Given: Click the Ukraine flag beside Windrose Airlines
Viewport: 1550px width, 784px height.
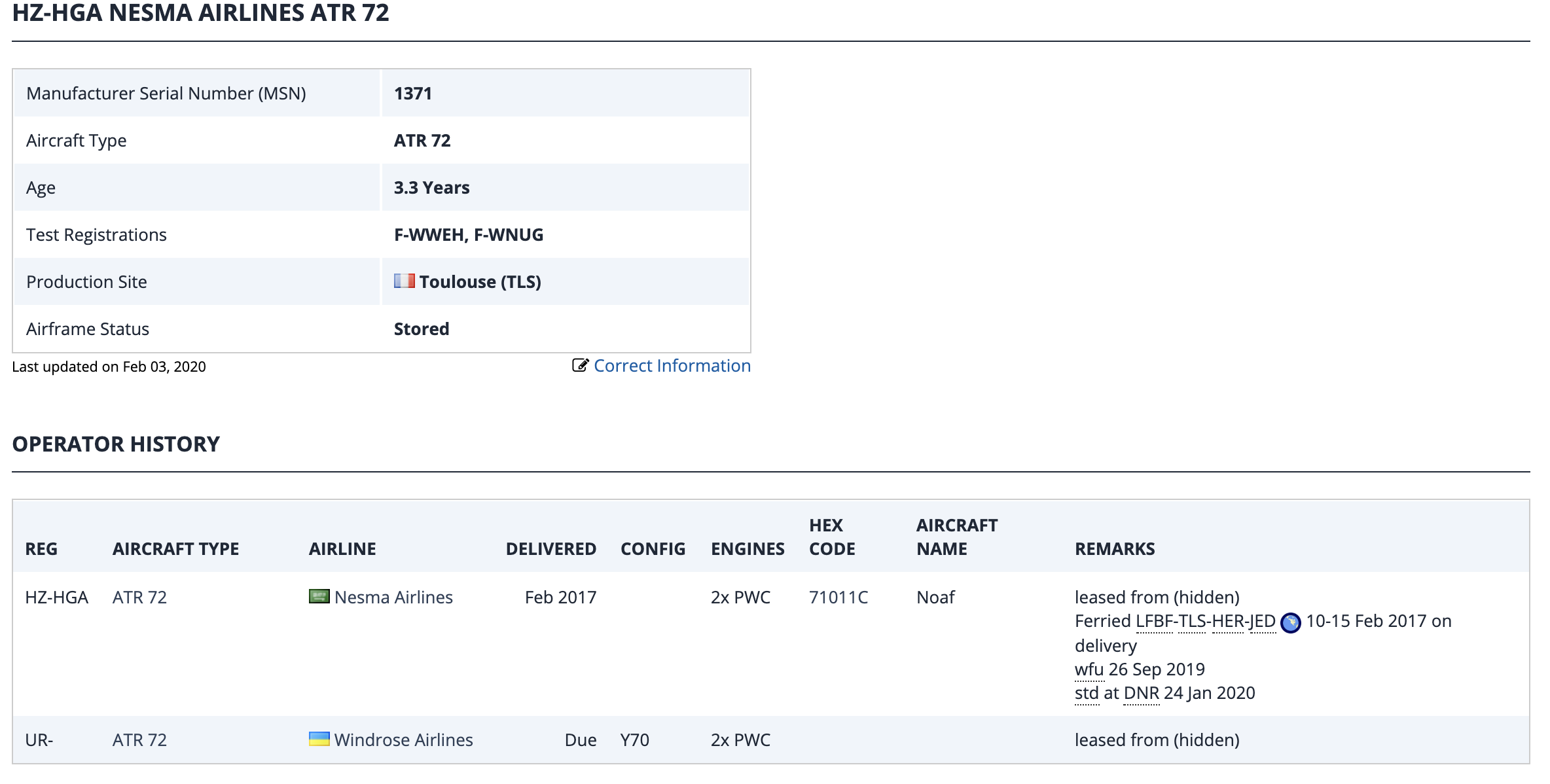Looking at the screenshot, I should point(319,739).
